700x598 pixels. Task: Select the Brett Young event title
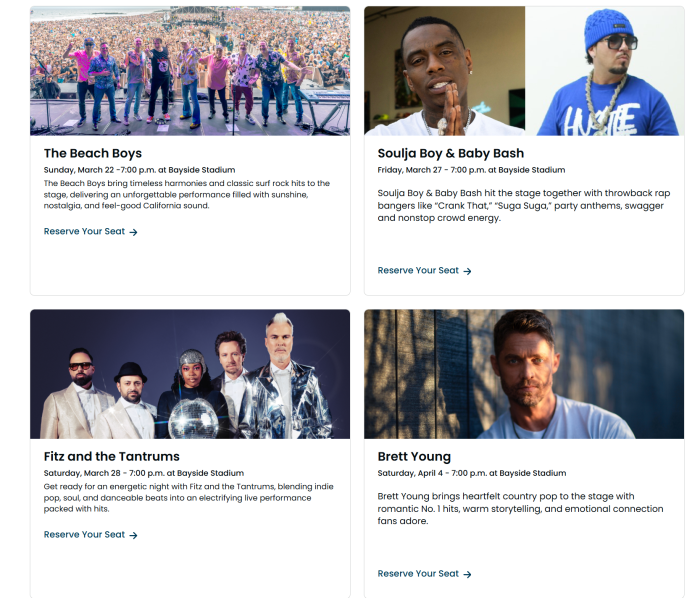(x=414, y=457)
